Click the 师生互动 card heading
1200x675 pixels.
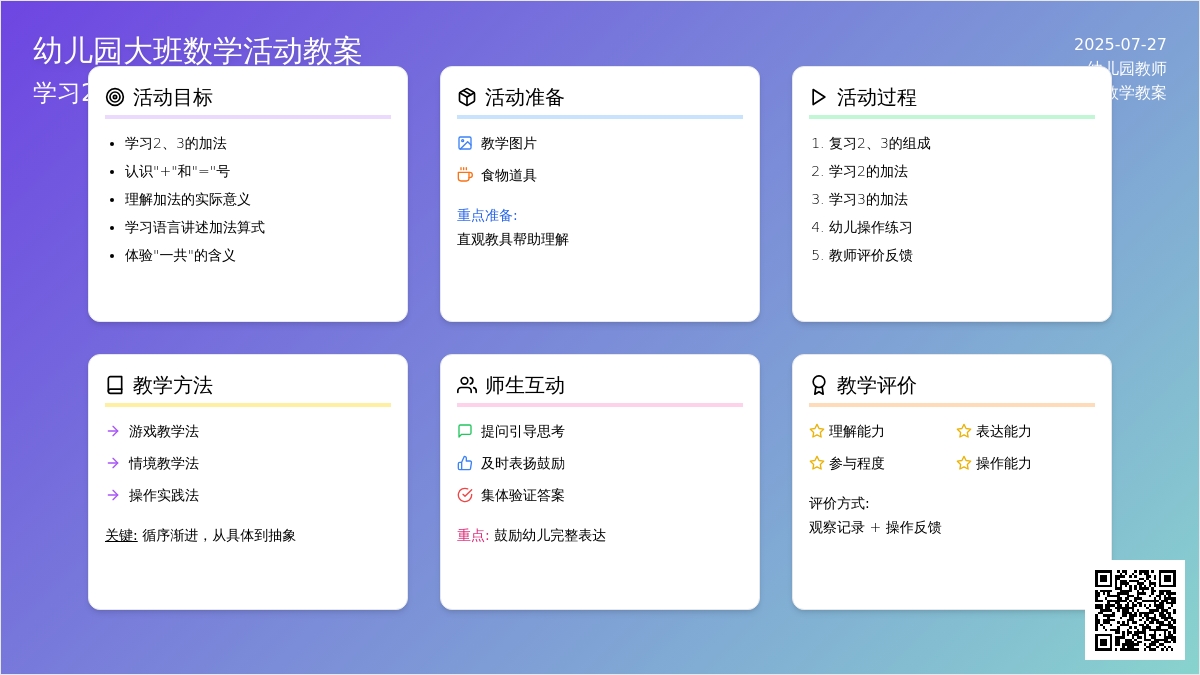525,385
